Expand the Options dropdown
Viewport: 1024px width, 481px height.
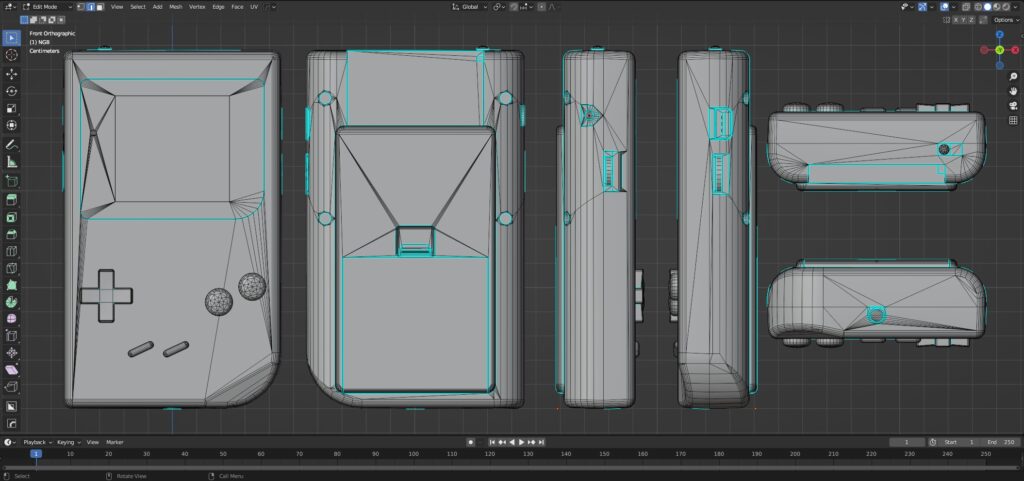(x=1004, y=20)
